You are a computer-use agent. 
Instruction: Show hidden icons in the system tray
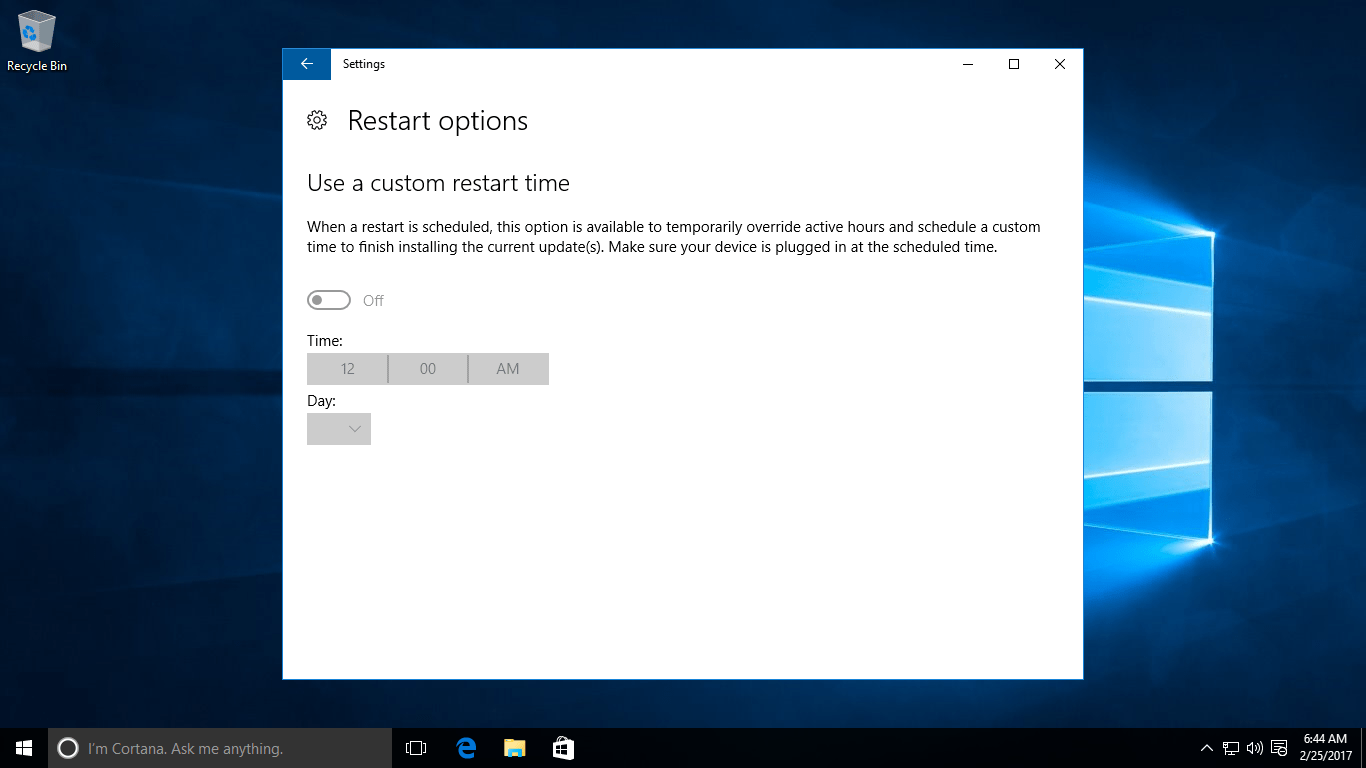(x=1206, y=747)
